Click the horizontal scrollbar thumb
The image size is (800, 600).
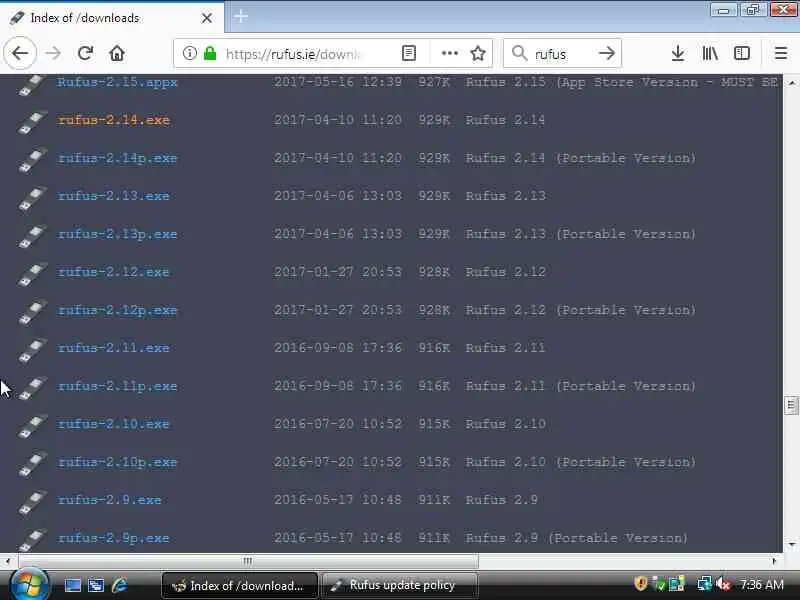[248, 561]
